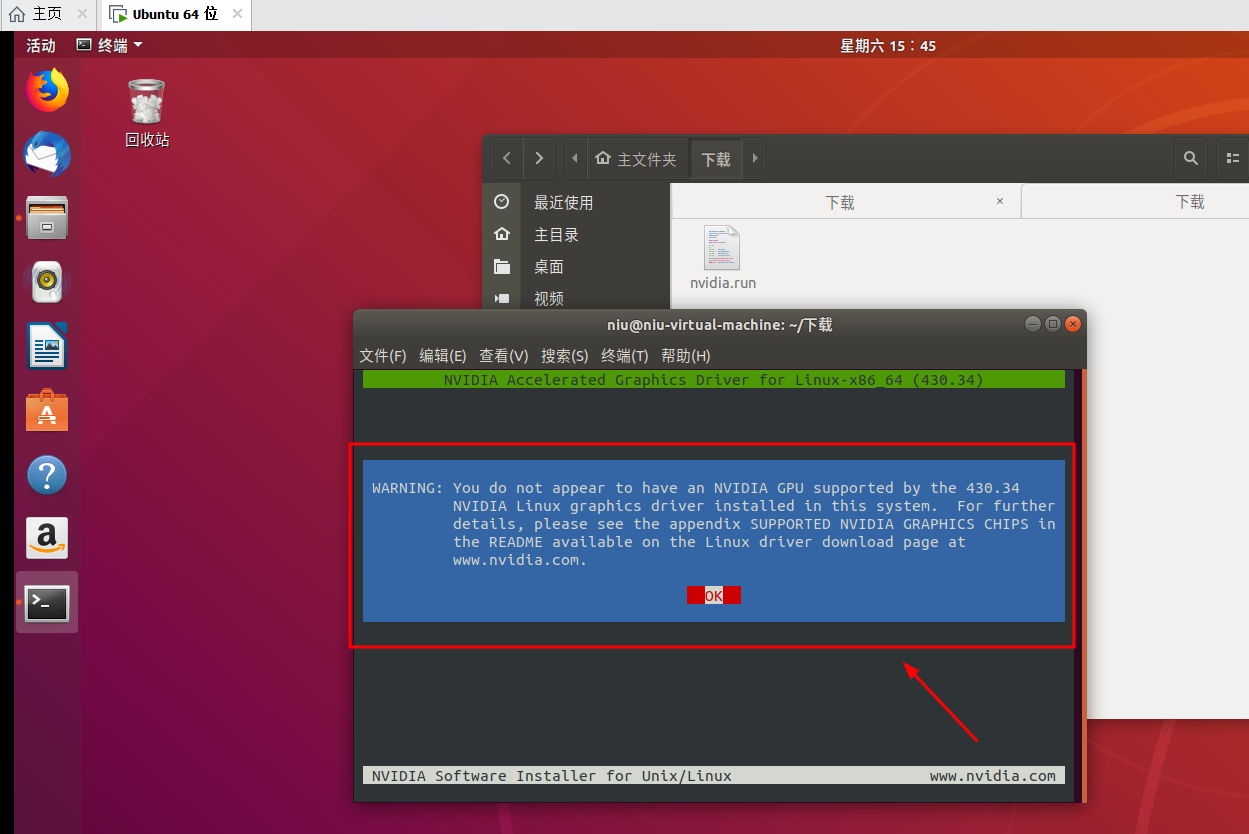Open the Help icon in dock
This screenshot has height=834, width=1249.
point(47,475)
